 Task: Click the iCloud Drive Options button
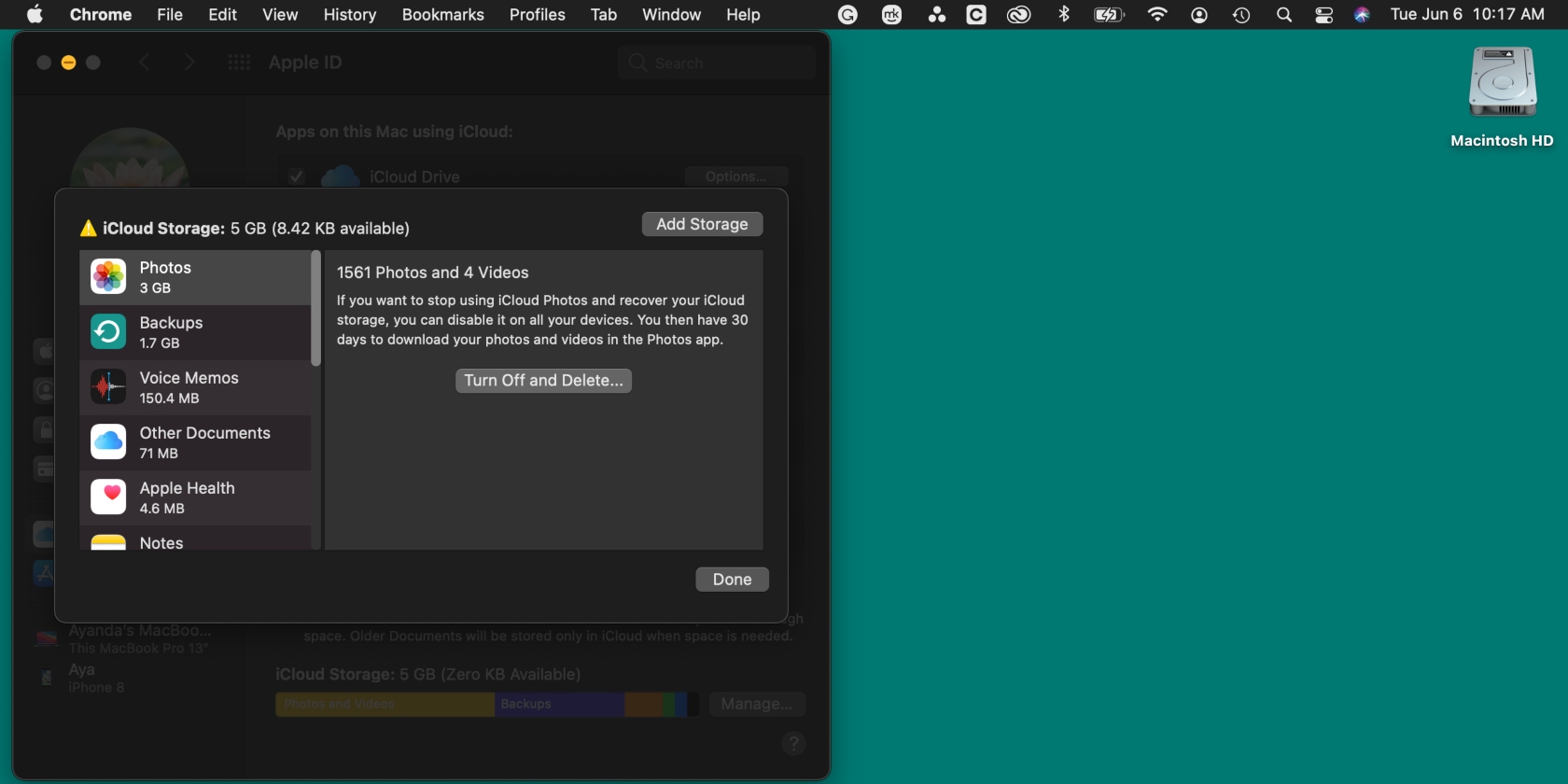pyautogui.click(x=736, y=176)
